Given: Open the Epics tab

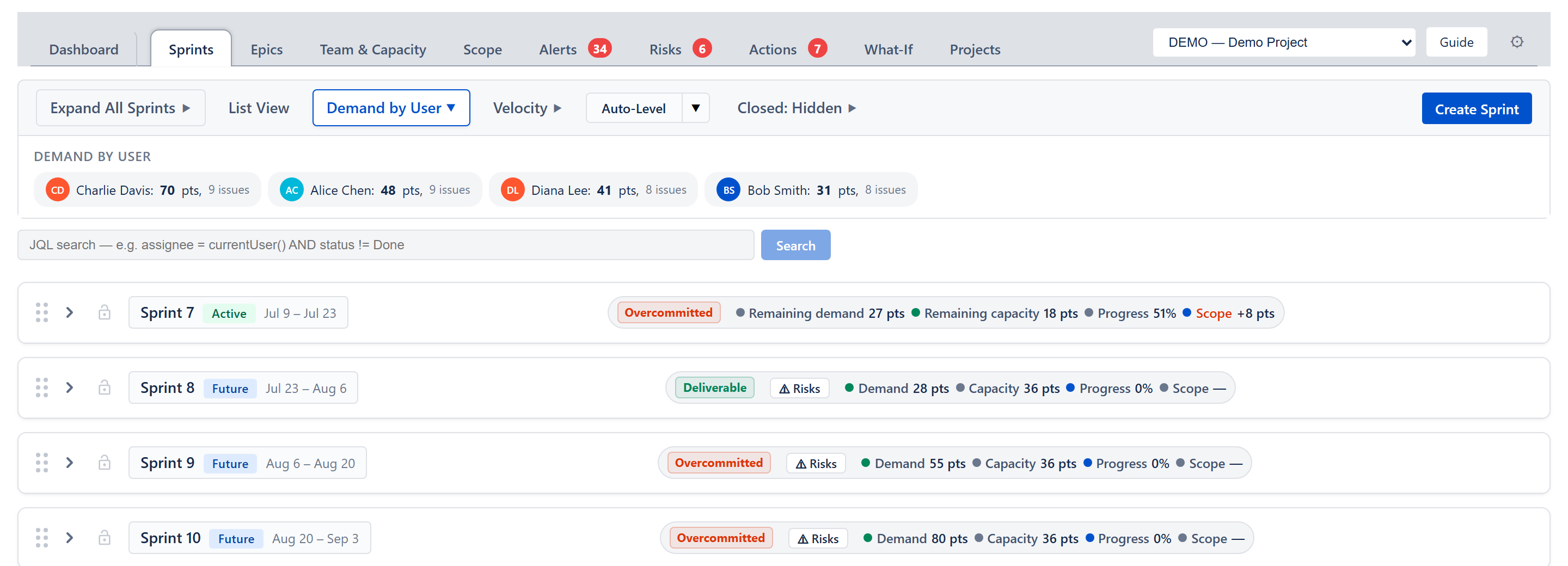Looking at the screenshot, I should tap(267, 50).
